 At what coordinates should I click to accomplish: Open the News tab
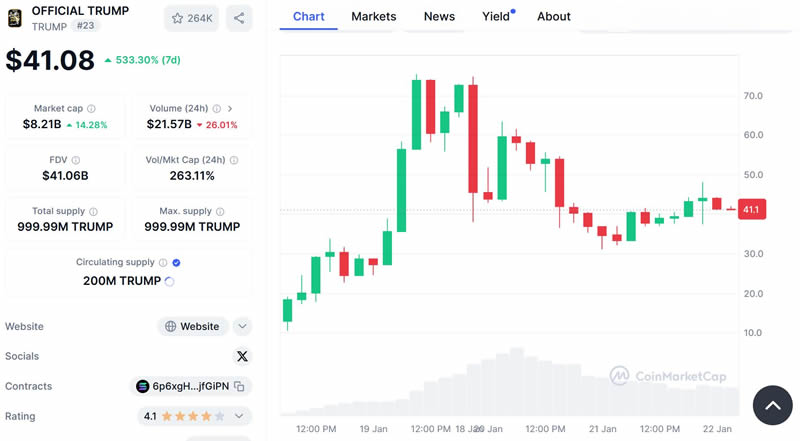(439, 16)
